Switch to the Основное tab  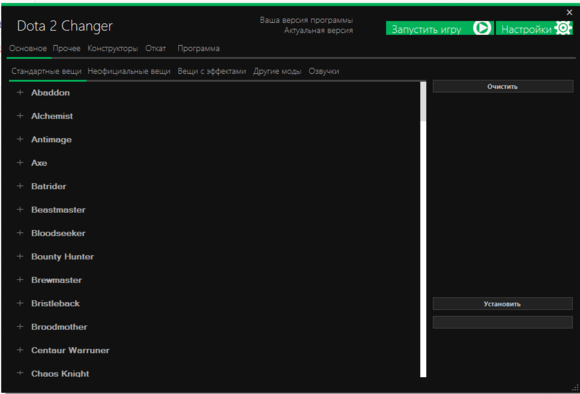click(28, 48)
